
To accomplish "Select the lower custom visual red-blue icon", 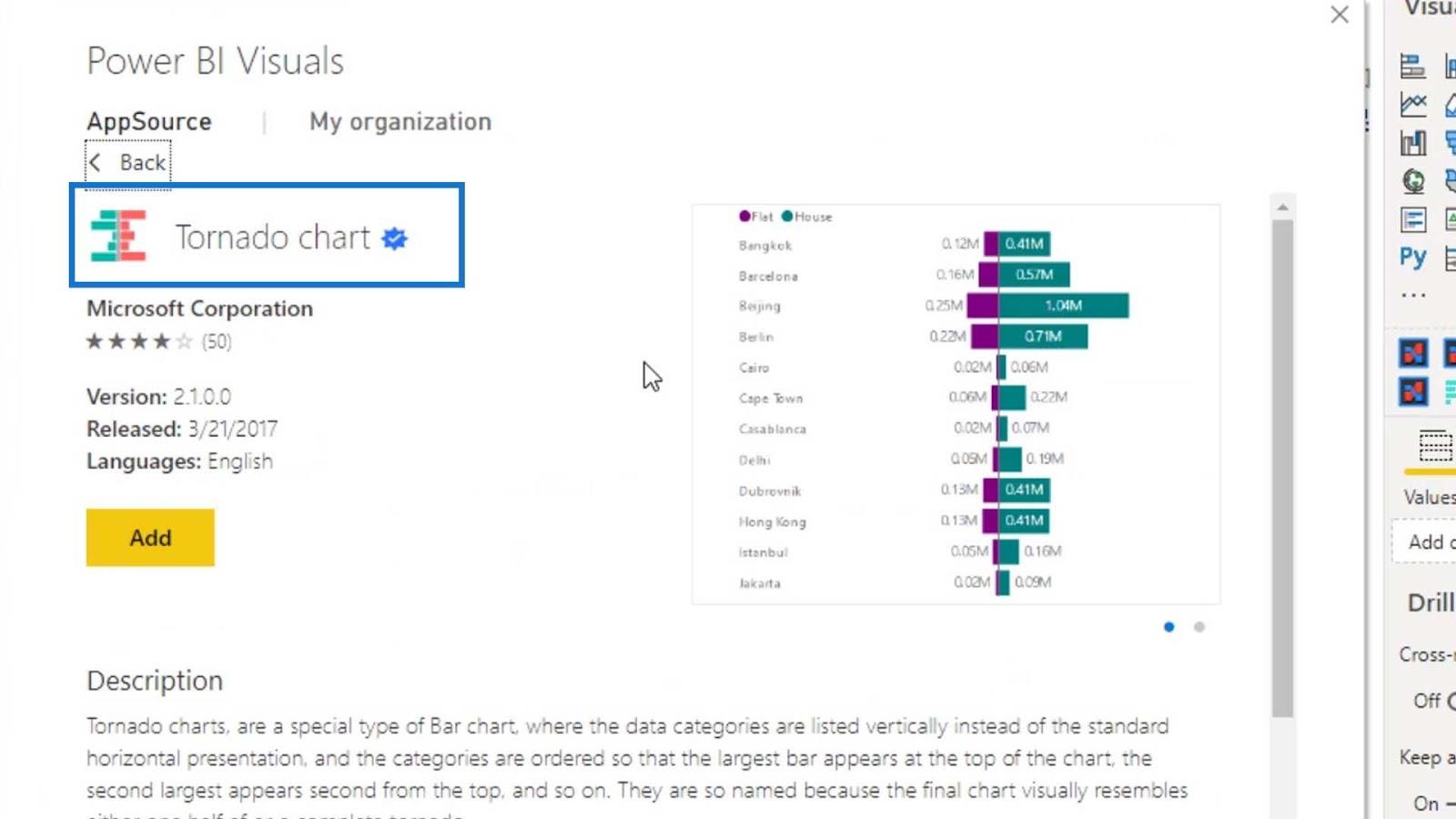I will point(1413,392).
